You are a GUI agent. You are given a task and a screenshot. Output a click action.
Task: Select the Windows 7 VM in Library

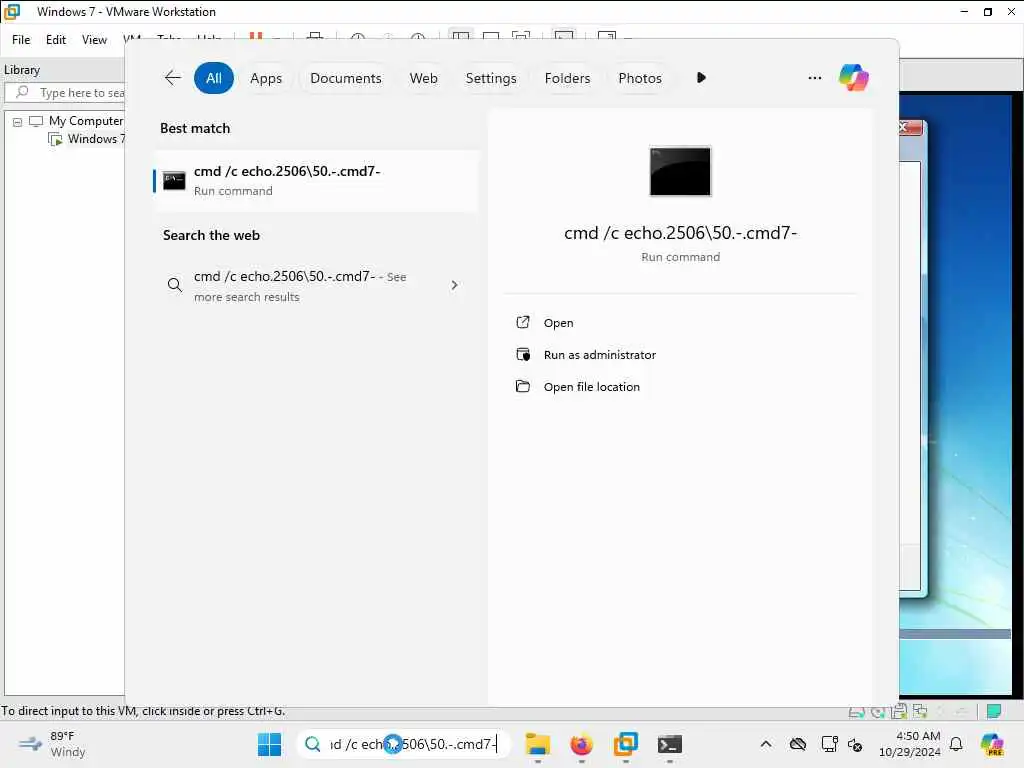pyautogui.click(x=96, y=138)
